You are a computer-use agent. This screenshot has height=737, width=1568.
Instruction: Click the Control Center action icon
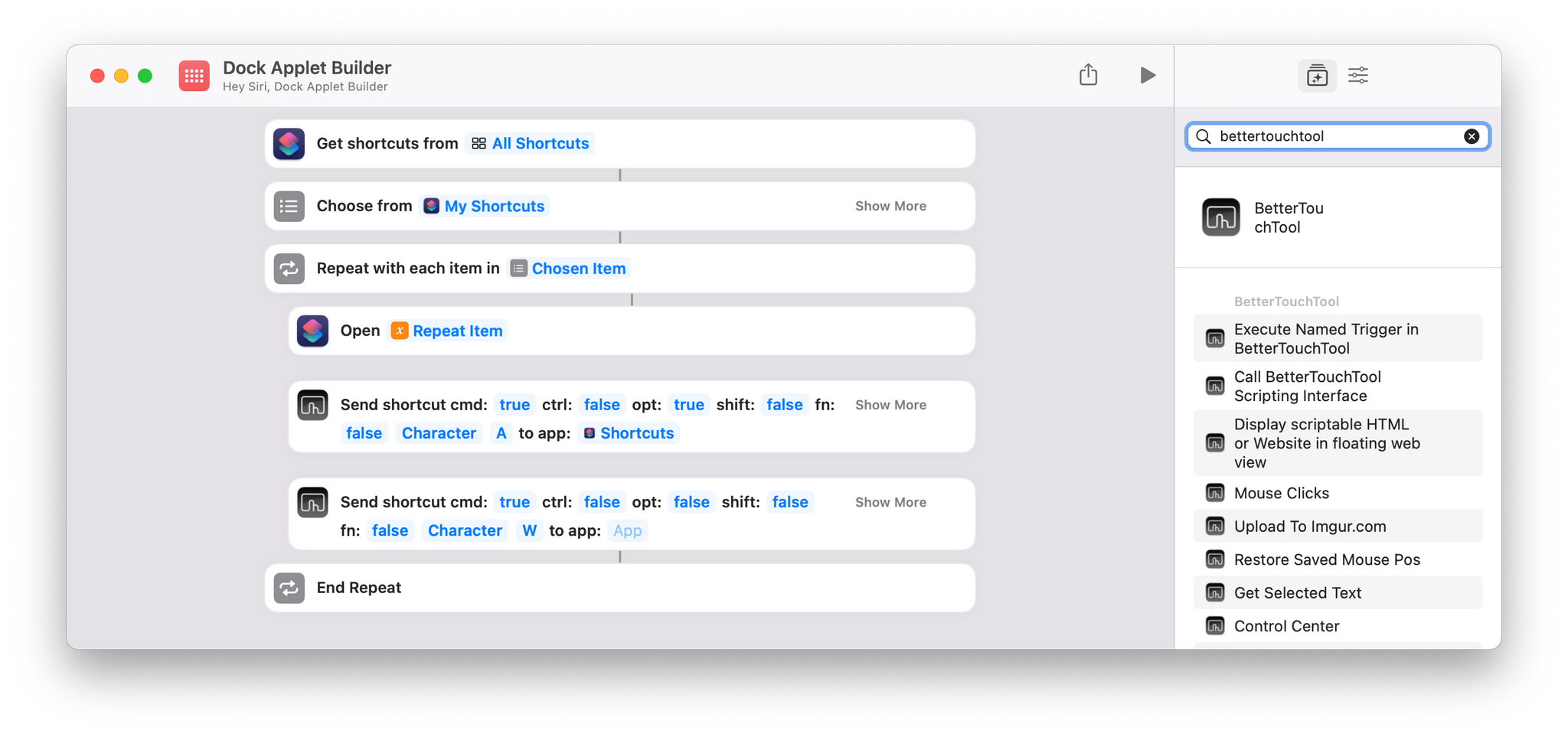[x=1215, y=626]
